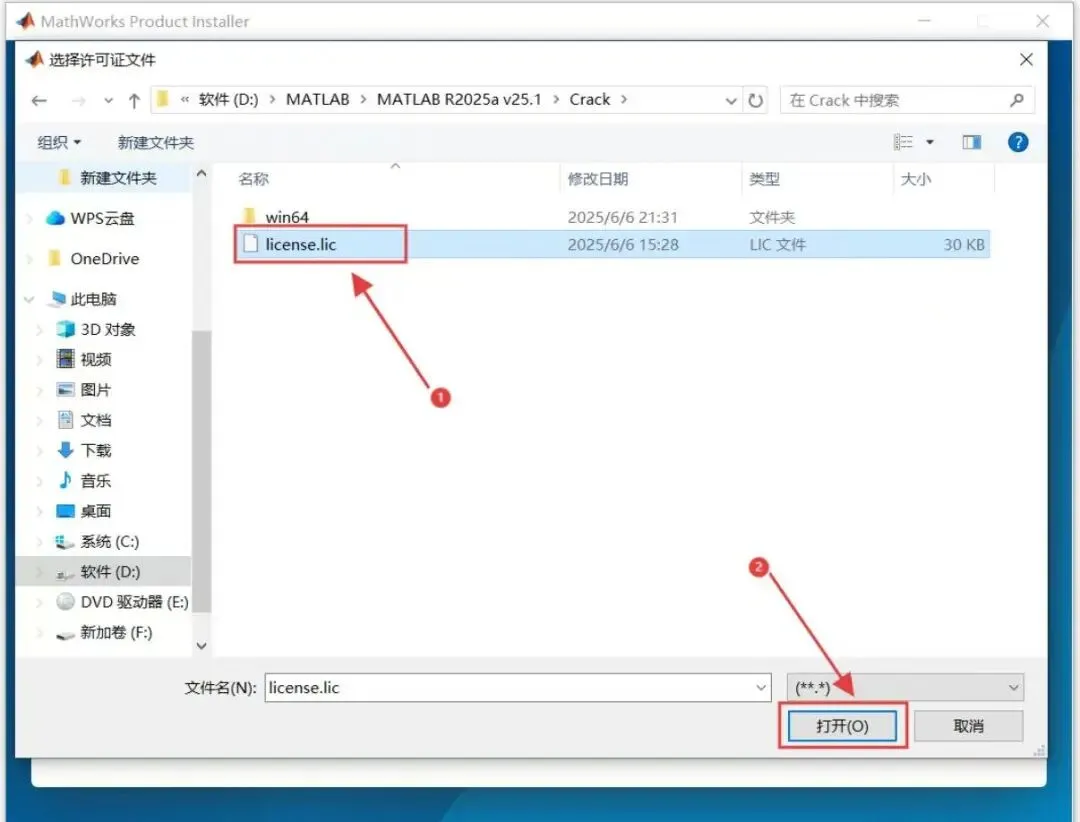Image resolution: width=1080 pixels, height=822 pixels.
Task: Expand the address bar history dropdown
Action: tap(731, 101)
